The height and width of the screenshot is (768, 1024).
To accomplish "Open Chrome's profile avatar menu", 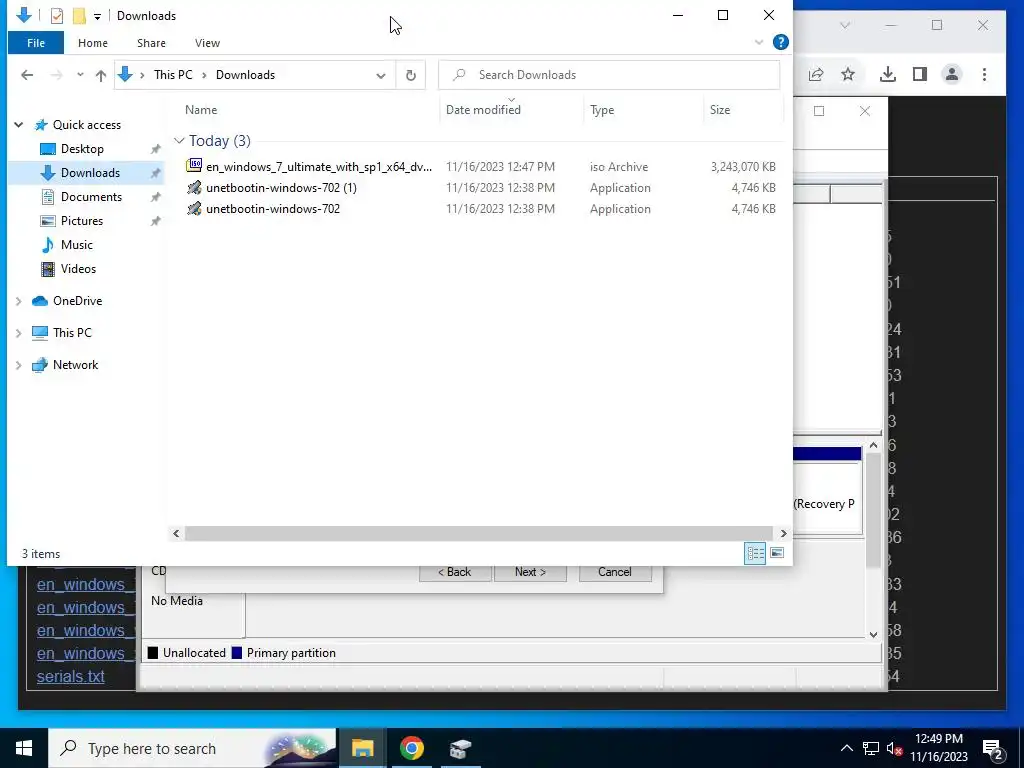I will point(952,74).
